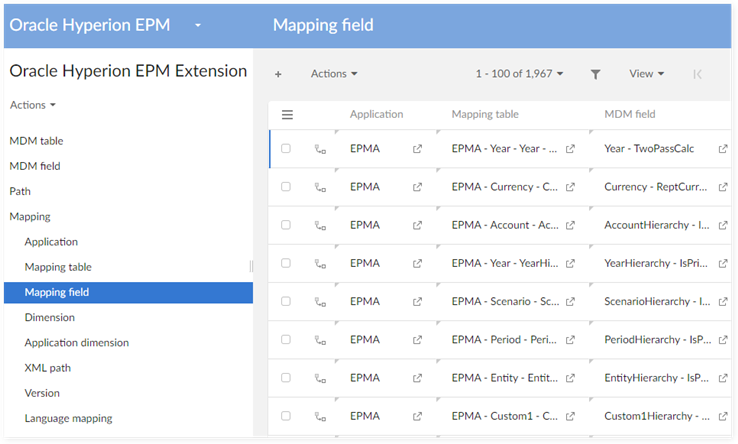The image size is (738, 444).
Task: Tick the checkbox for the Year - TwoPassCalc row
Action: click(286, 149)
